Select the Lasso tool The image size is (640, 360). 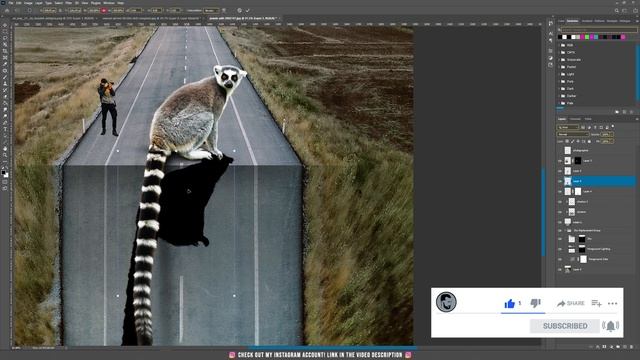[x=5, y=38]
